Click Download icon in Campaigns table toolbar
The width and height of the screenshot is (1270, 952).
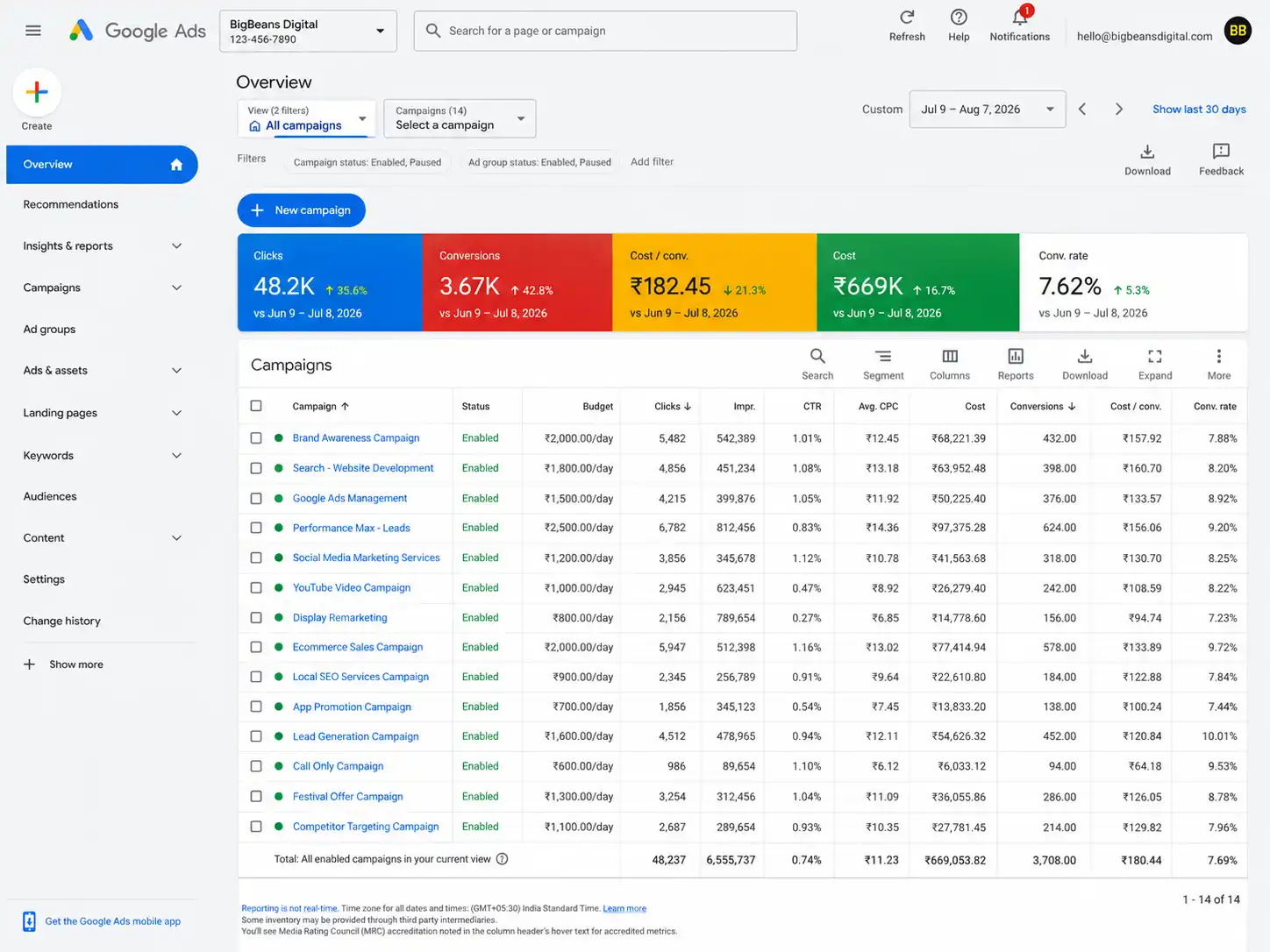pos(1085,356)
